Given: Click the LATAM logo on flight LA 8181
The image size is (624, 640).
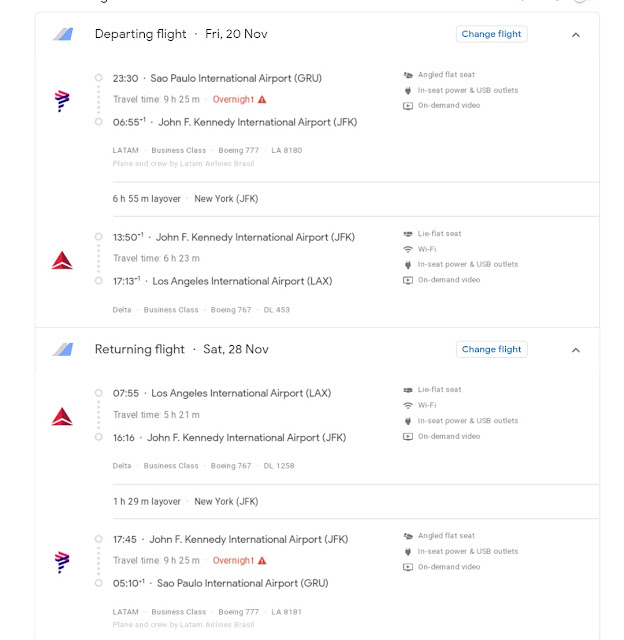Looking at the screenshot, I should 62,560.
